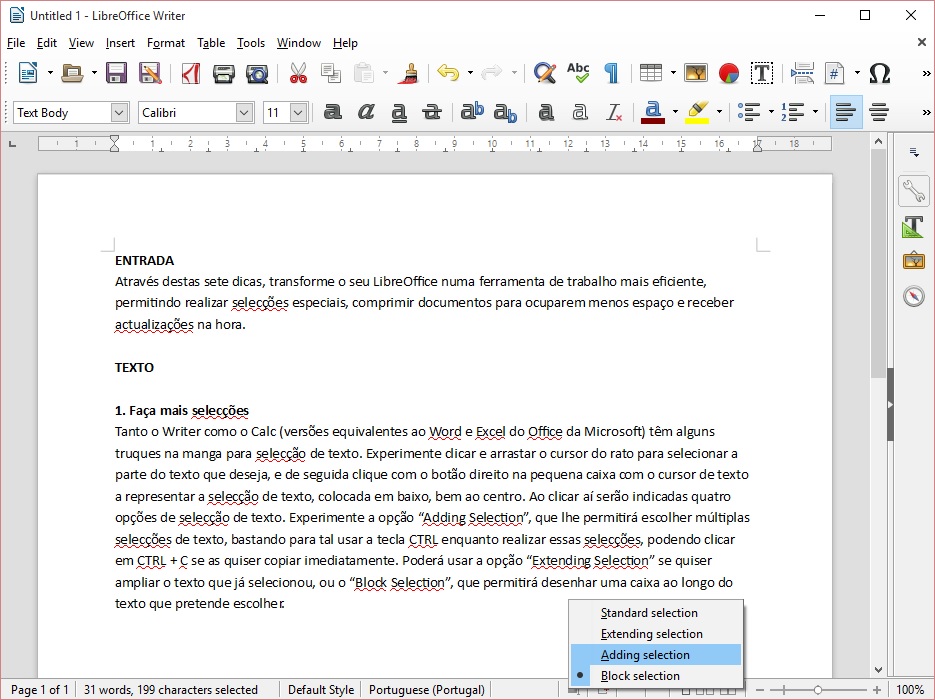Image resolution: width=935 pixels, height=700 pixels.
Task: Open the Navigator compass icon in sidebar
Action: [913, 296]
